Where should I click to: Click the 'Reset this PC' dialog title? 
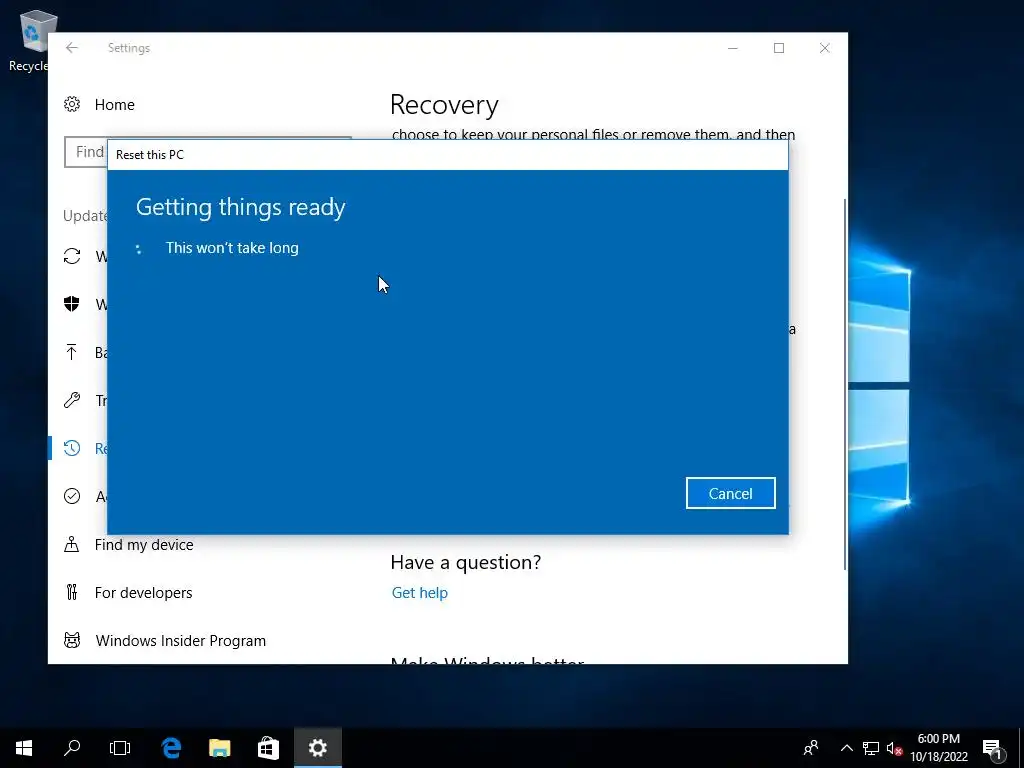pos(150,155)
